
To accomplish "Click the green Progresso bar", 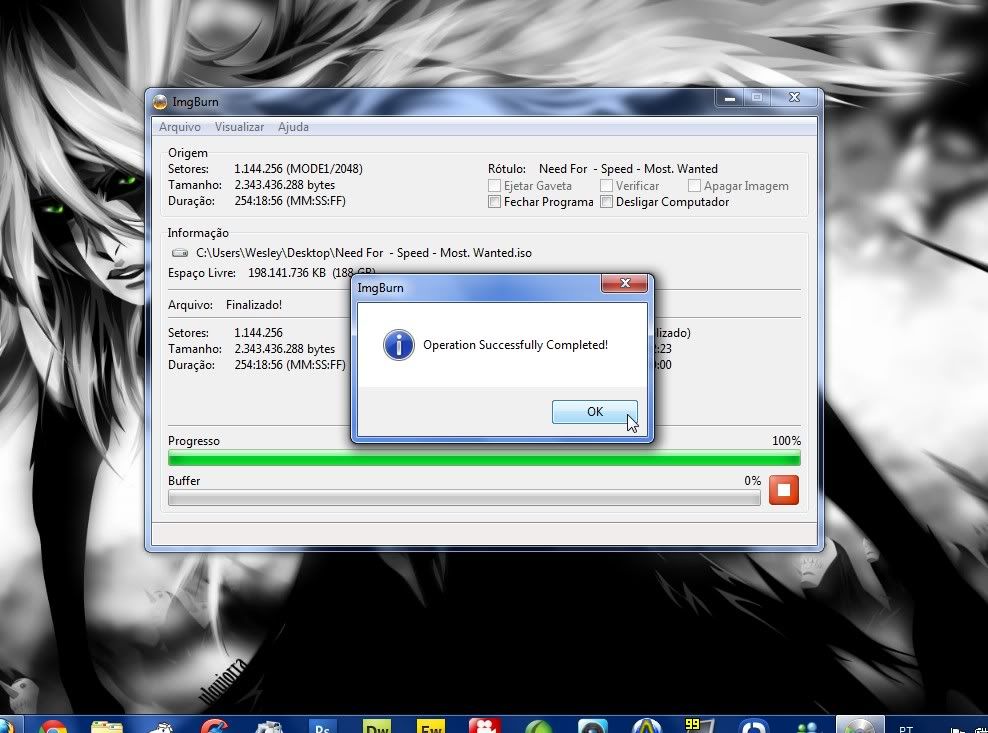I will tap(484, 459).
